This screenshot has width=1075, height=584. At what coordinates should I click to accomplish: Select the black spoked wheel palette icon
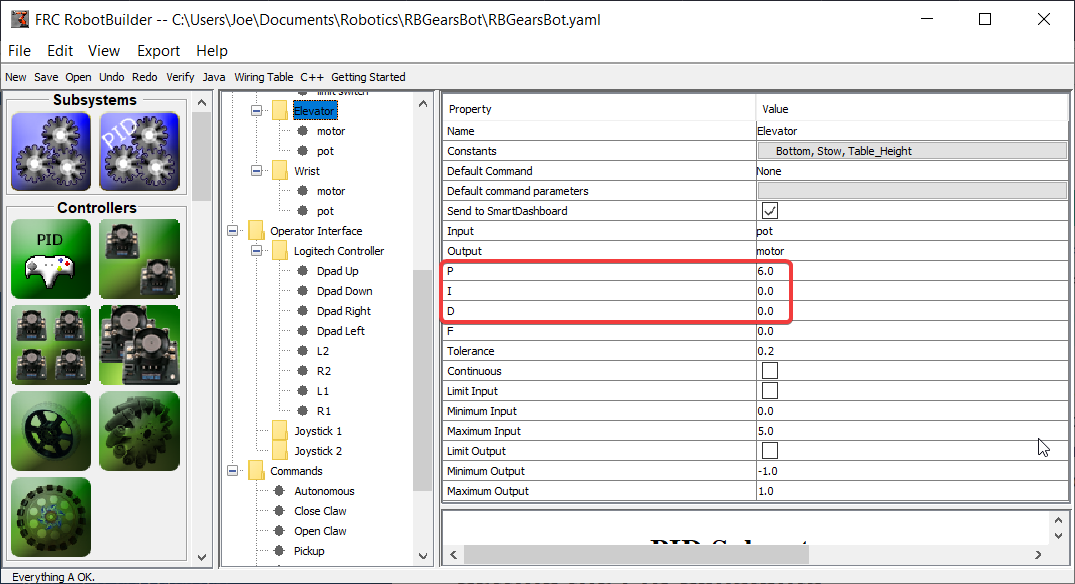click(50, 431)
